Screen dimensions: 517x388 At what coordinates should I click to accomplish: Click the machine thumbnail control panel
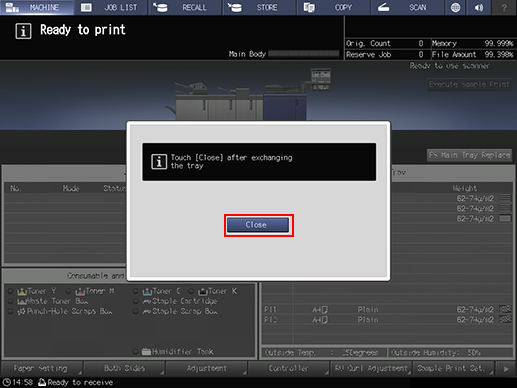click(321, 79)
